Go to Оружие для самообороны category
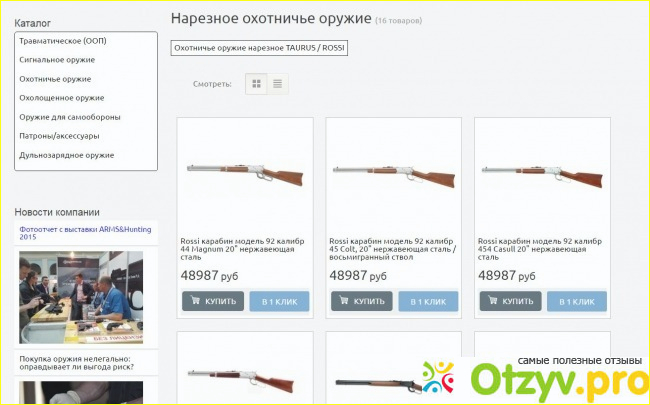Image resolution: width=650 pixels, height=405 pixels. (70, 117)
